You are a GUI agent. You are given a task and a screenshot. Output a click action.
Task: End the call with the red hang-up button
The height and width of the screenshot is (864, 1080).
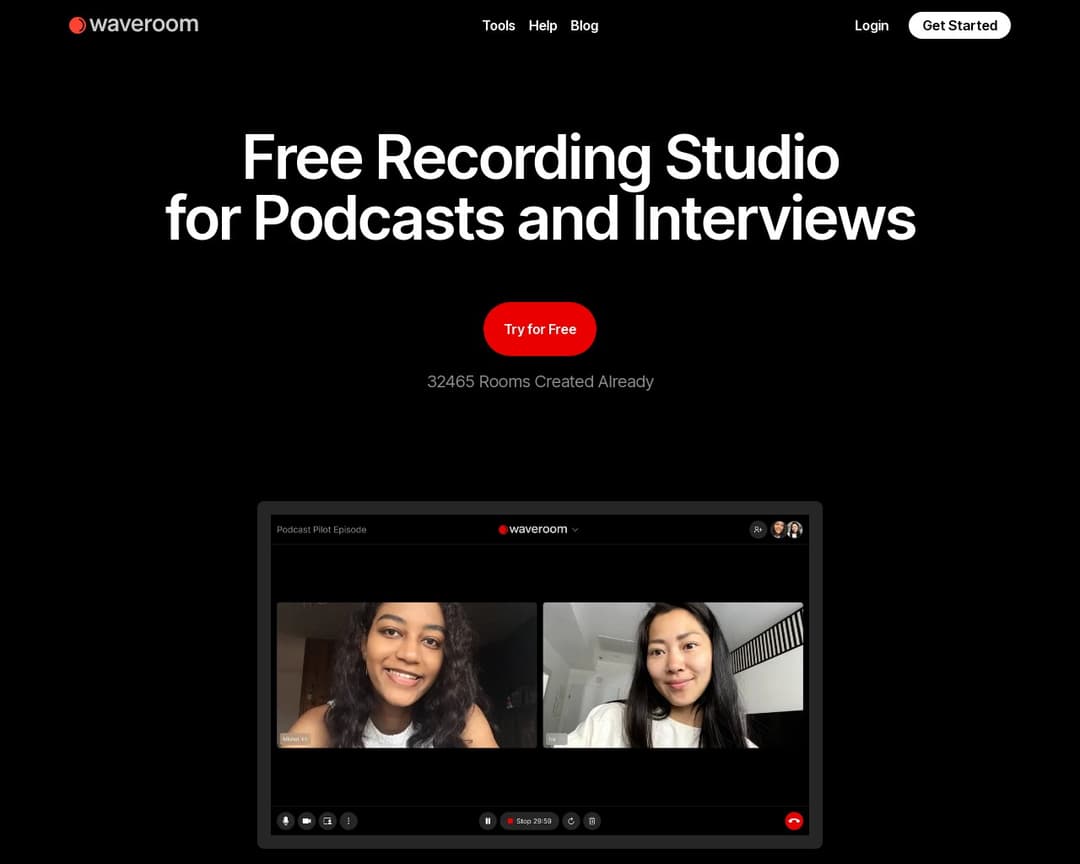[x=793, y=821]
